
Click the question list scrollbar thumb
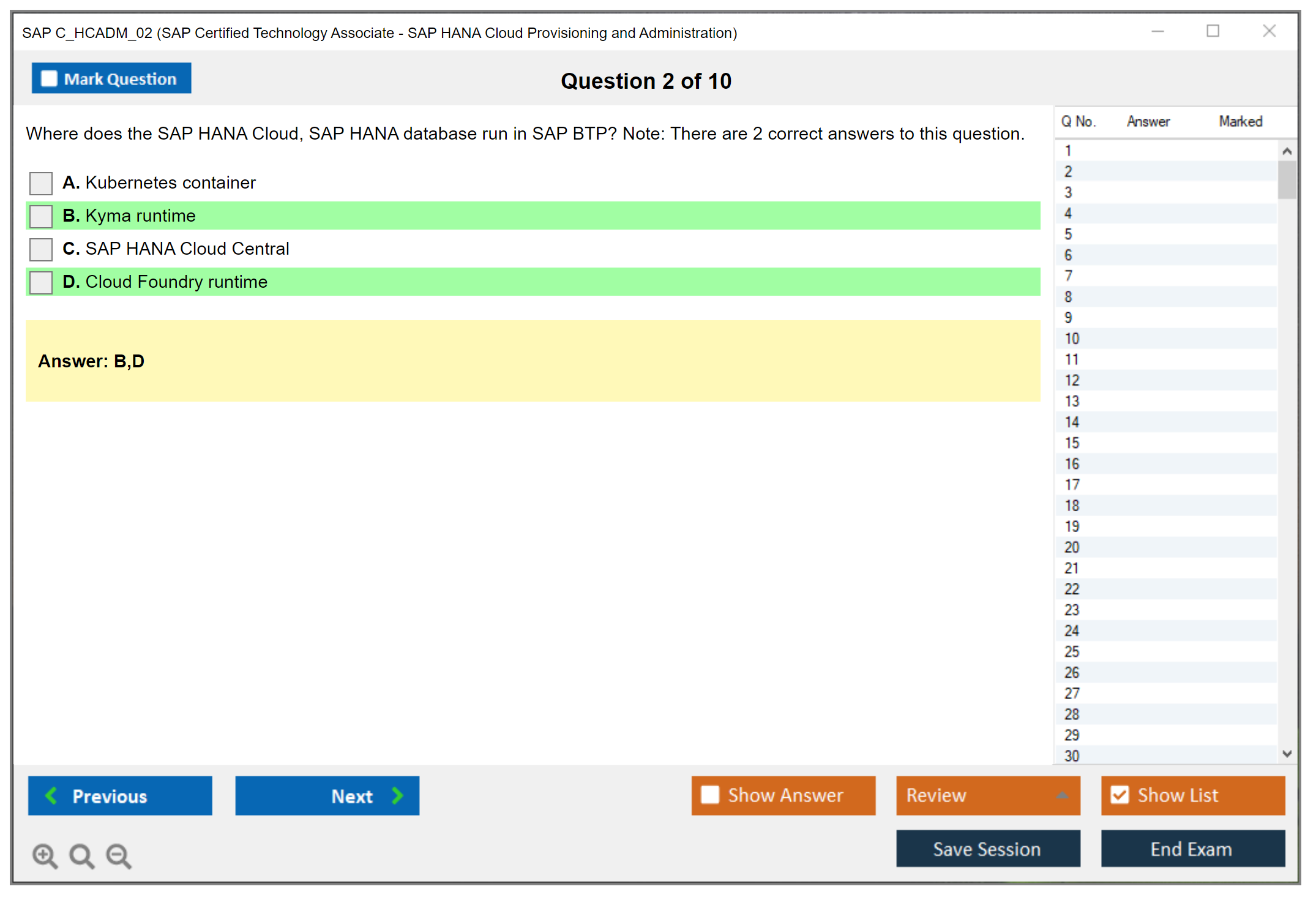point(1287,179)
